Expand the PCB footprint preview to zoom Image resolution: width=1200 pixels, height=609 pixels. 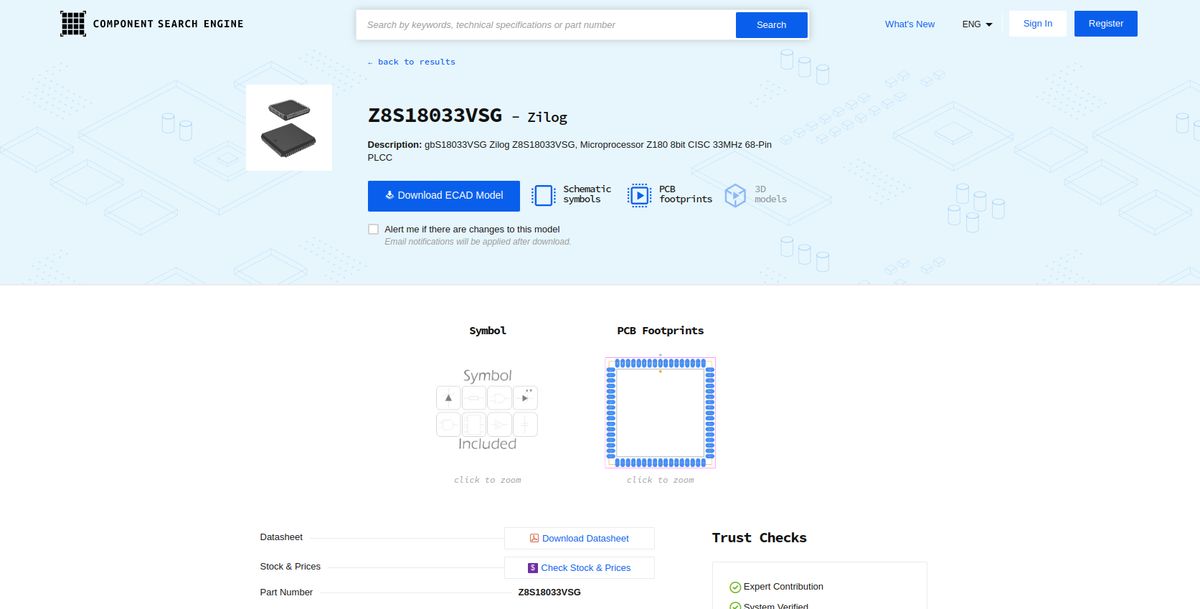[659, 412]
